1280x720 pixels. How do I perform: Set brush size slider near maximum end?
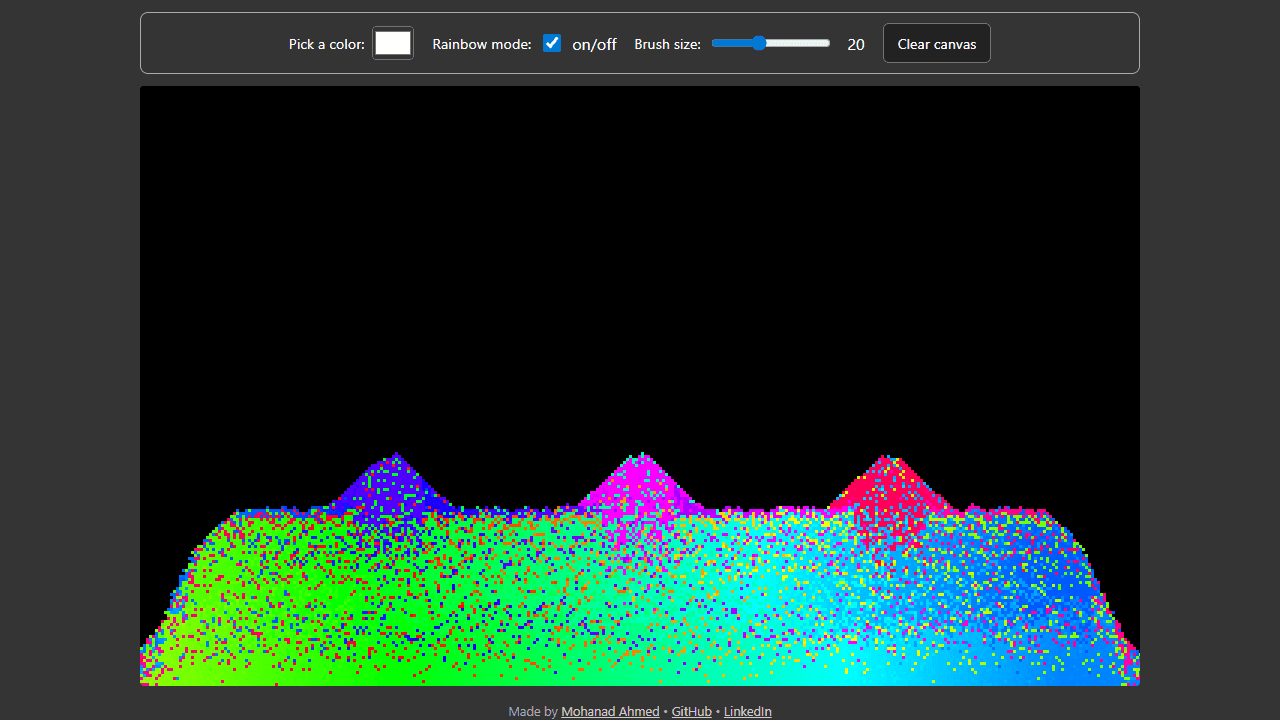[x=824, y=43]
